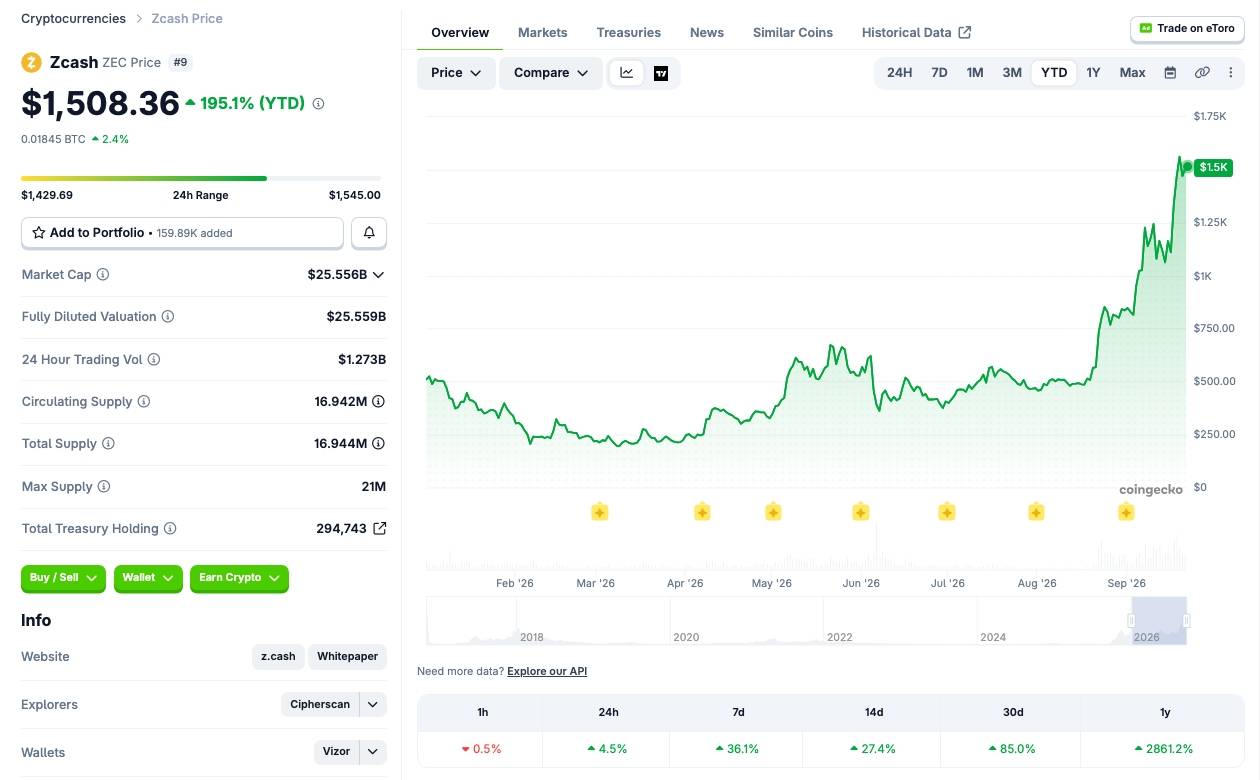Open chart more options three-dot menu
This screenshot has height=780, width=1260.
pos(1231,72)
